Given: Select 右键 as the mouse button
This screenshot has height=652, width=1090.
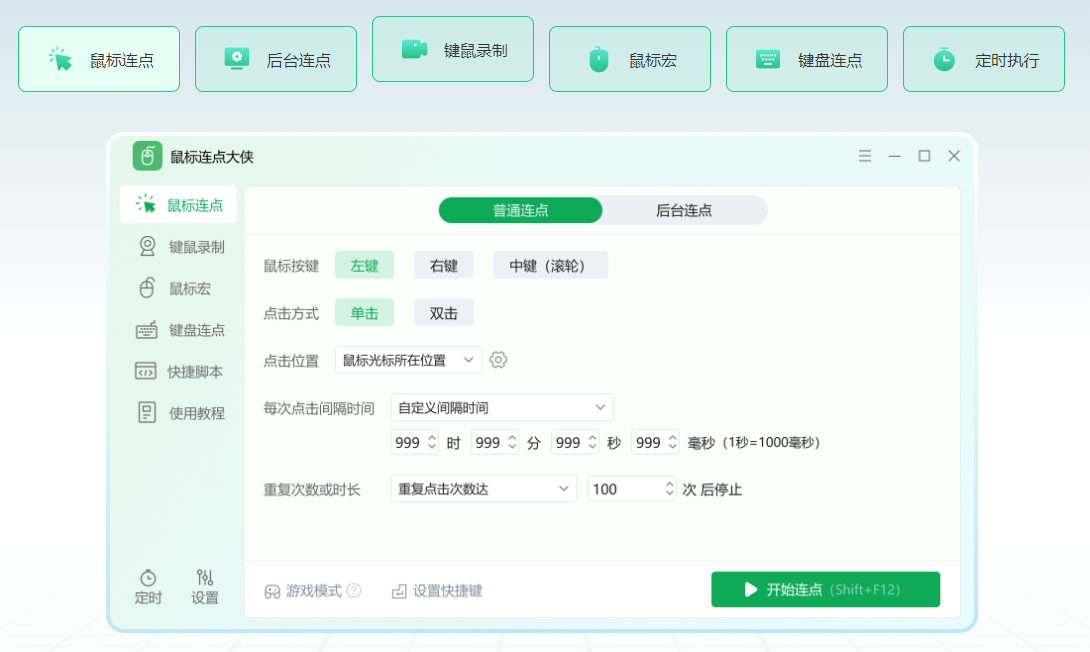Looking at the screenshot, I should pyautogui.click(x=443, y=264).
